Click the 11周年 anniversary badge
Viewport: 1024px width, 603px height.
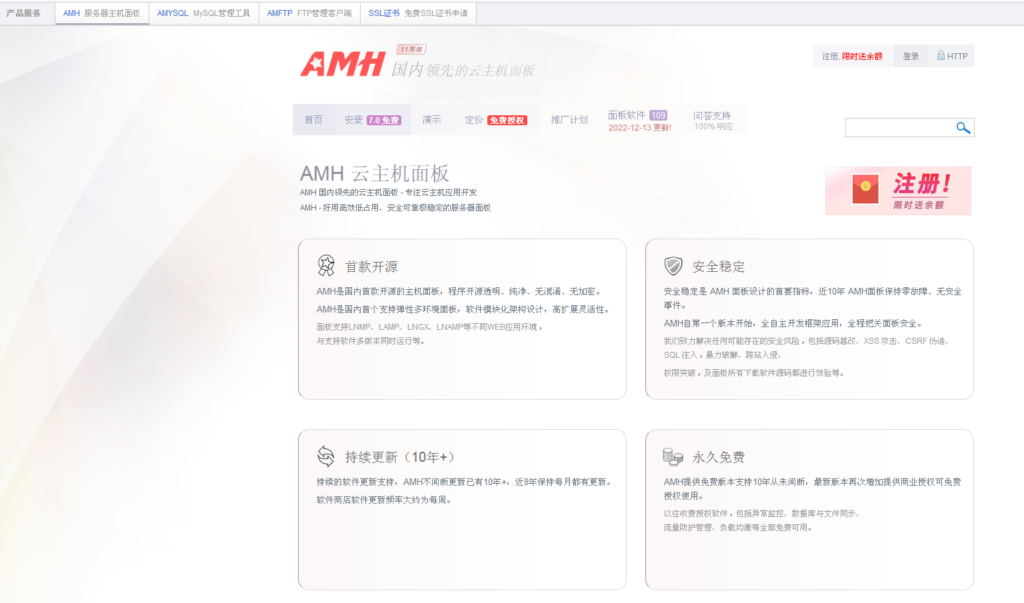pyautogui.click(x=411, y=49)
